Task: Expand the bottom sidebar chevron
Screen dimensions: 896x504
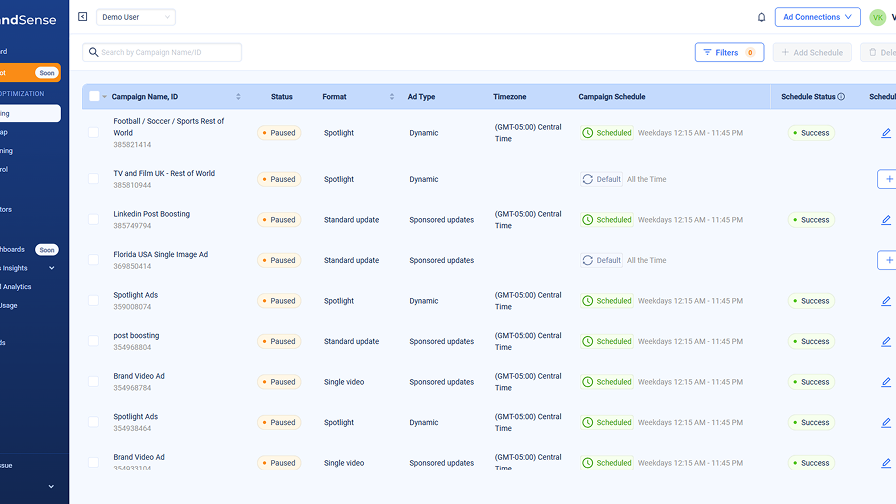Action: click(x=51, y=486)
